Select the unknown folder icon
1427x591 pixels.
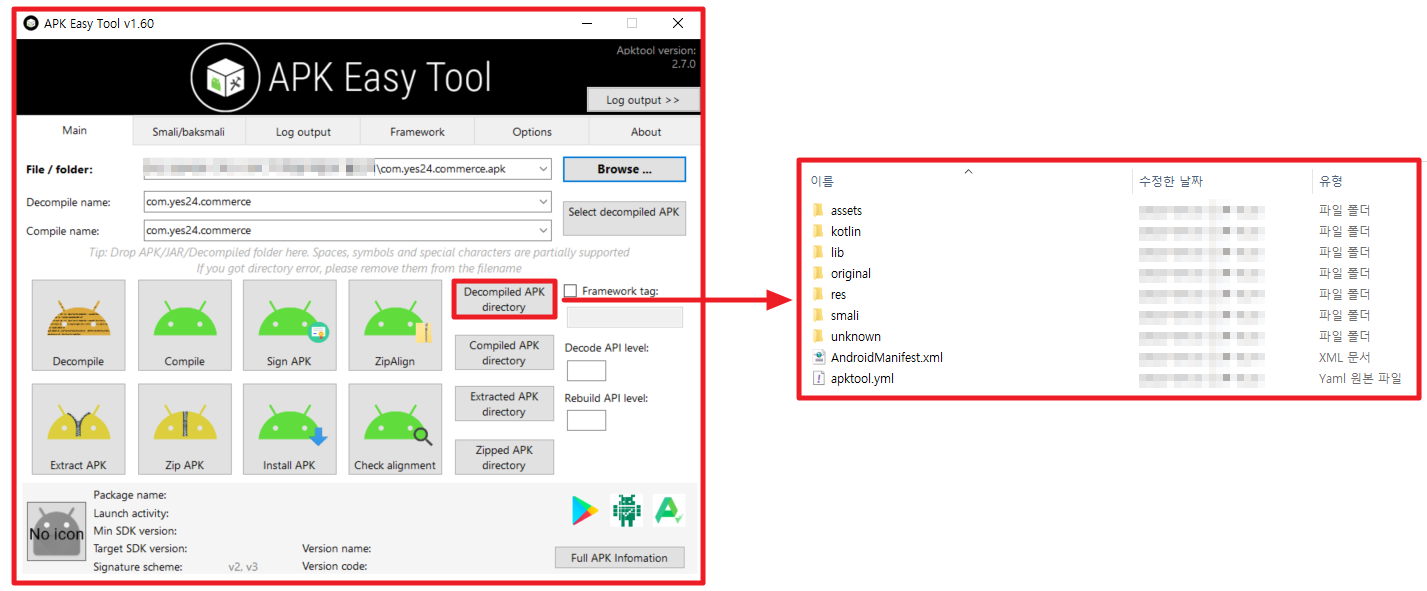(818, 336)
